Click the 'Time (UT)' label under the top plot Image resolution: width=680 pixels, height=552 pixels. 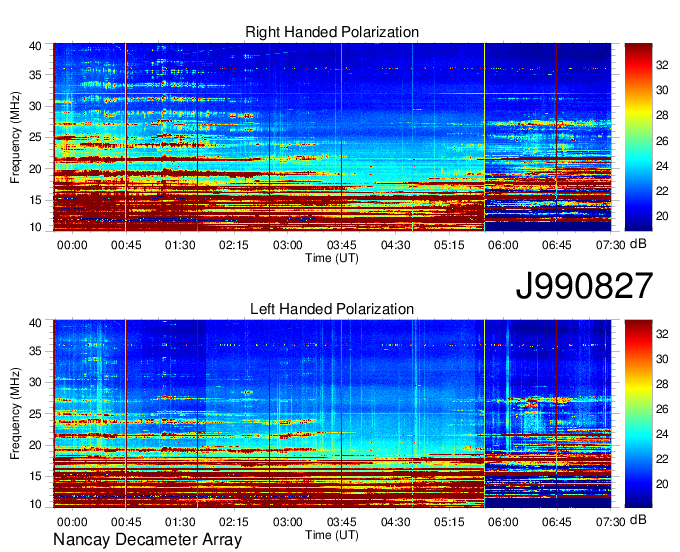click(332, 258)
